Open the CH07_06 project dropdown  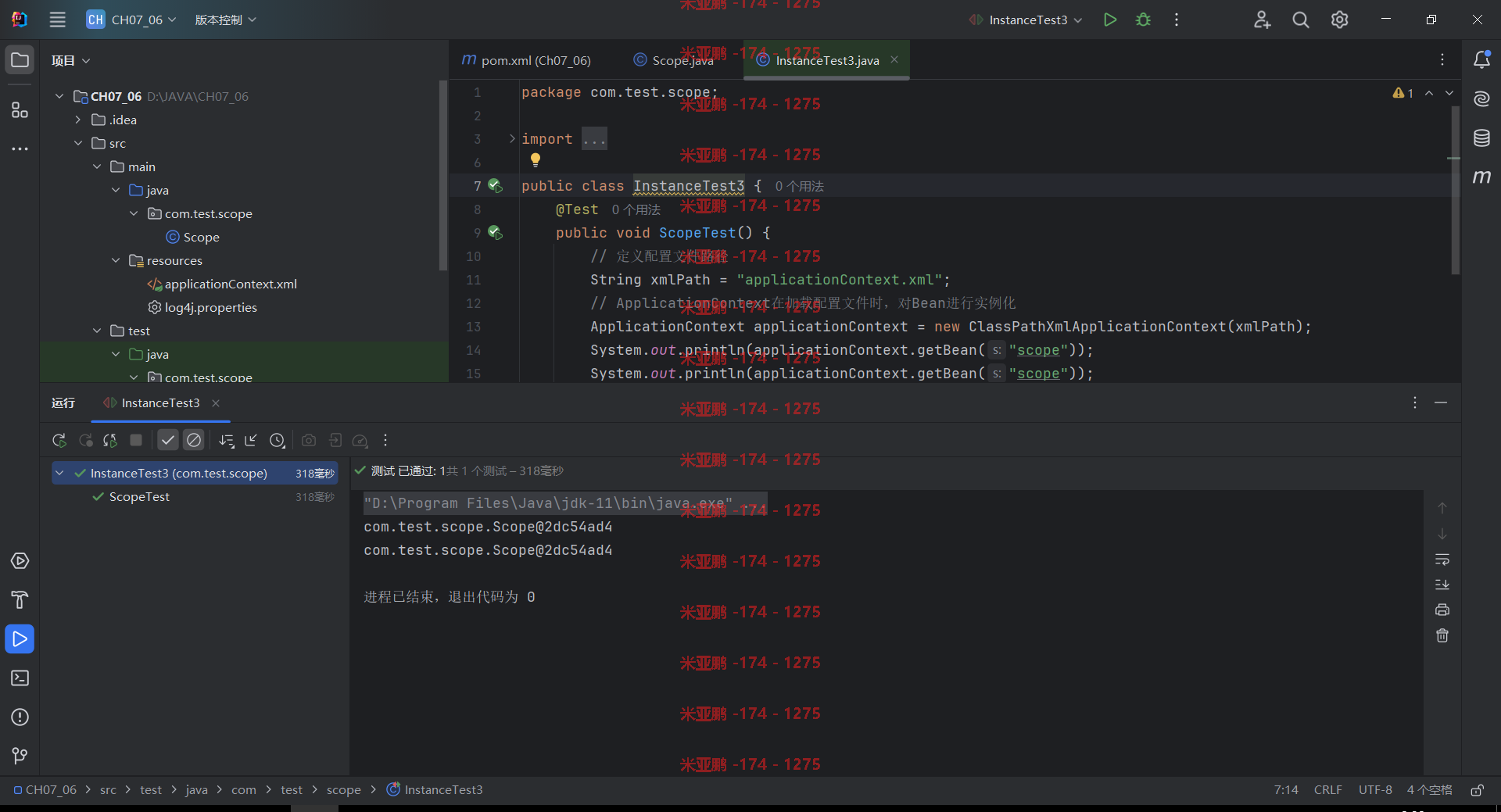(131, 20)
